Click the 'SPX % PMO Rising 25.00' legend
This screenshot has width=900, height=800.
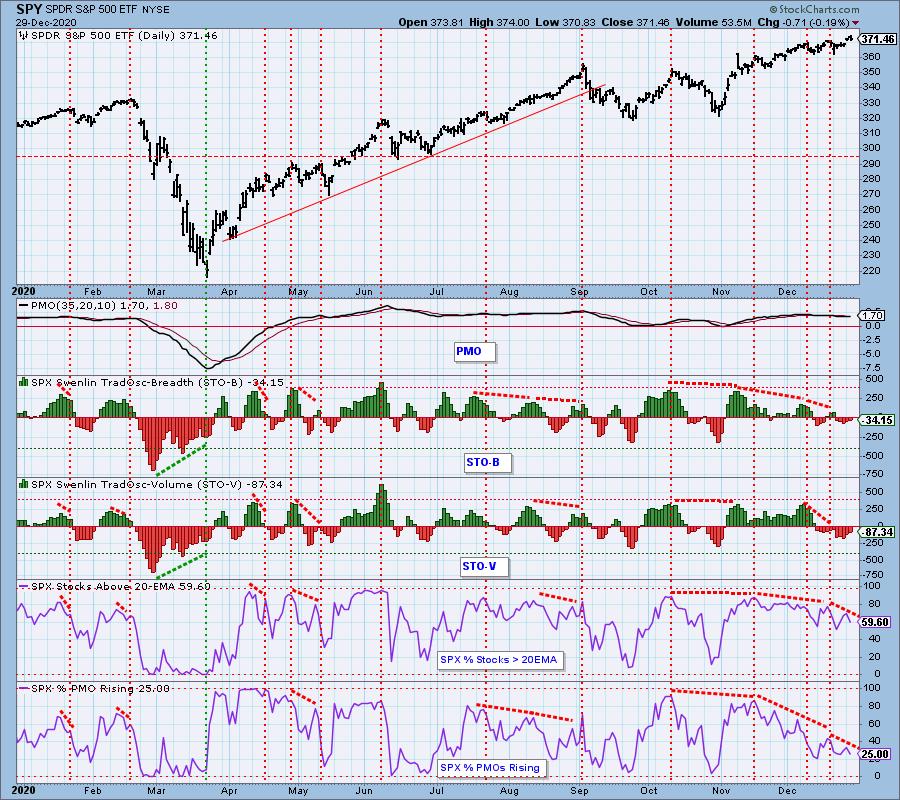click(100, 688)
